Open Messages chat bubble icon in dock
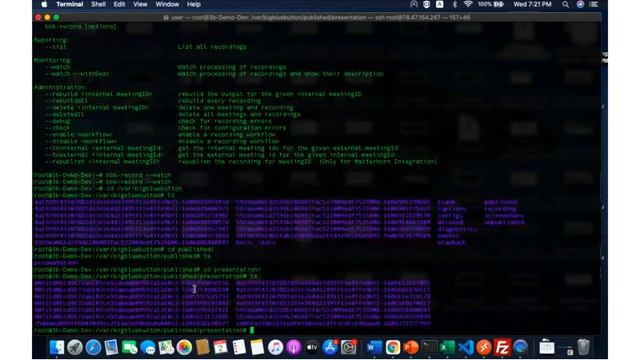This screenshot has height=360, width=640. (x=148, y=347)
